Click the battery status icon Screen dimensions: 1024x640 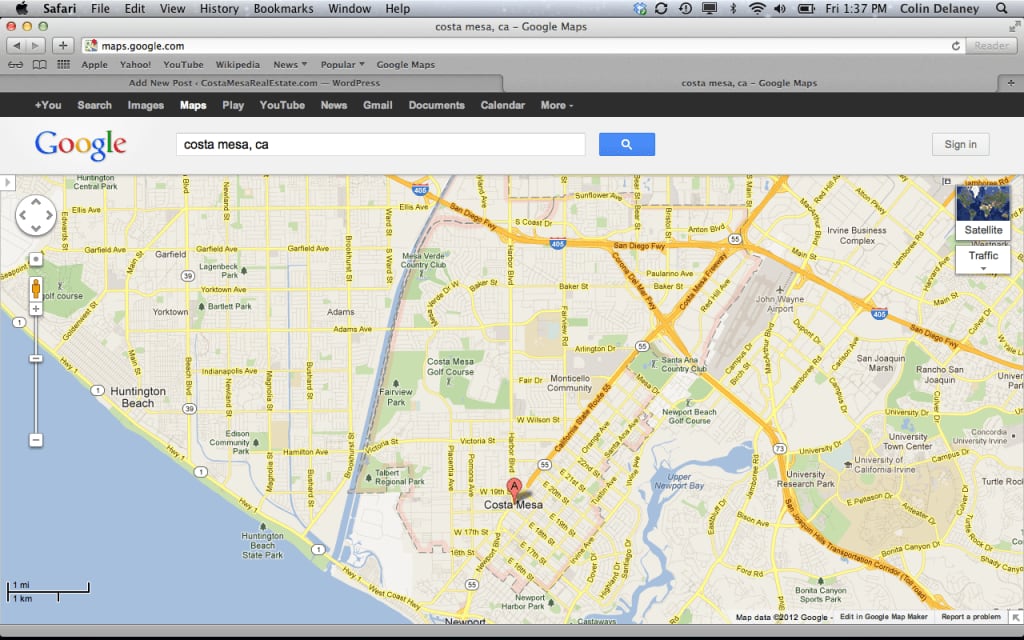pos(807,8)
